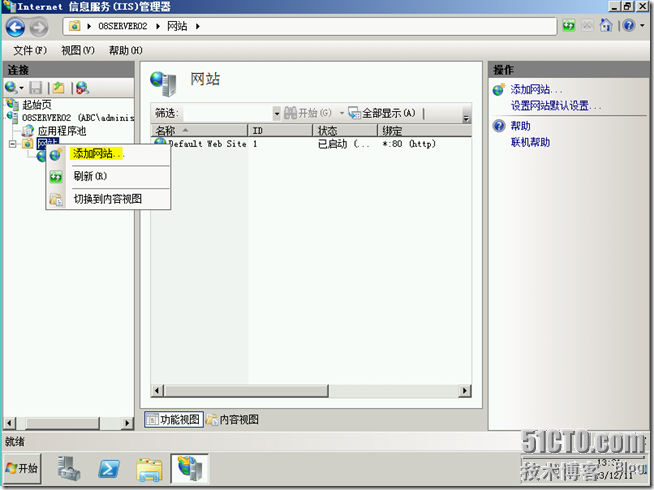Click 添加网站... in the Actions pane
The height and width of the screenshot is (490, 654).
[x=536, y=89]
